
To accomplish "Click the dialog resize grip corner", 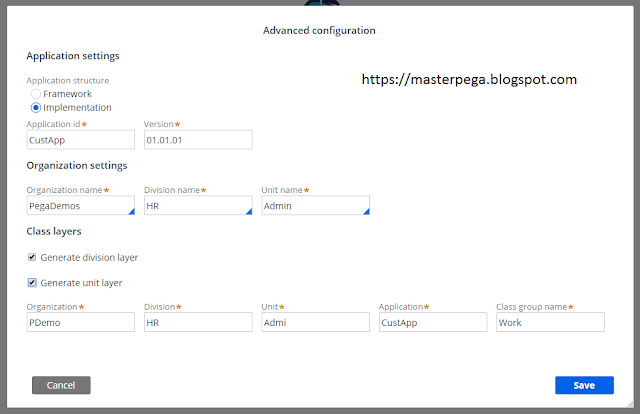I will tap(630, 404).
